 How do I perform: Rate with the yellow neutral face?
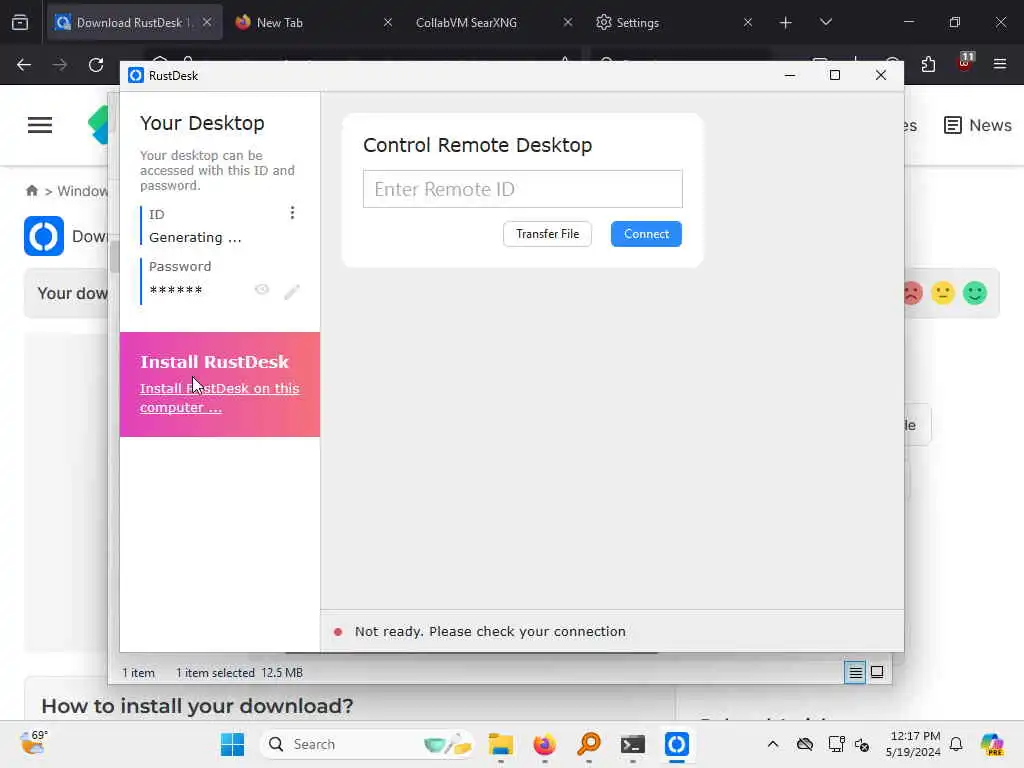tap(942, 293)
